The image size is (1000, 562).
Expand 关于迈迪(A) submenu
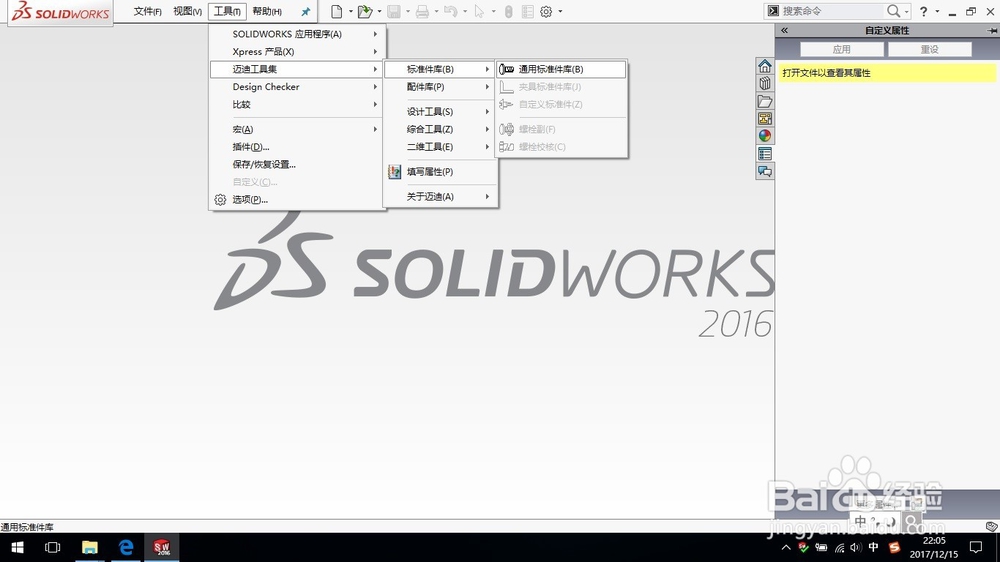[x=441, y=196]
